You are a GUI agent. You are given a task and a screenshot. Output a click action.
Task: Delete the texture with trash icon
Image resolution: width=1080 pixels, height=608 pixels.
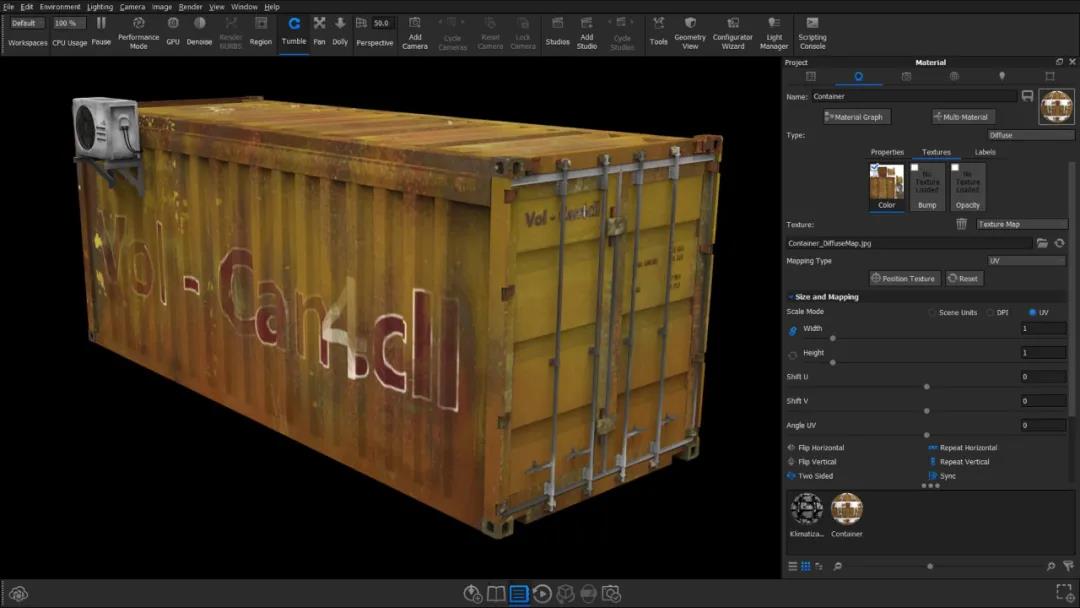(961, 225)
